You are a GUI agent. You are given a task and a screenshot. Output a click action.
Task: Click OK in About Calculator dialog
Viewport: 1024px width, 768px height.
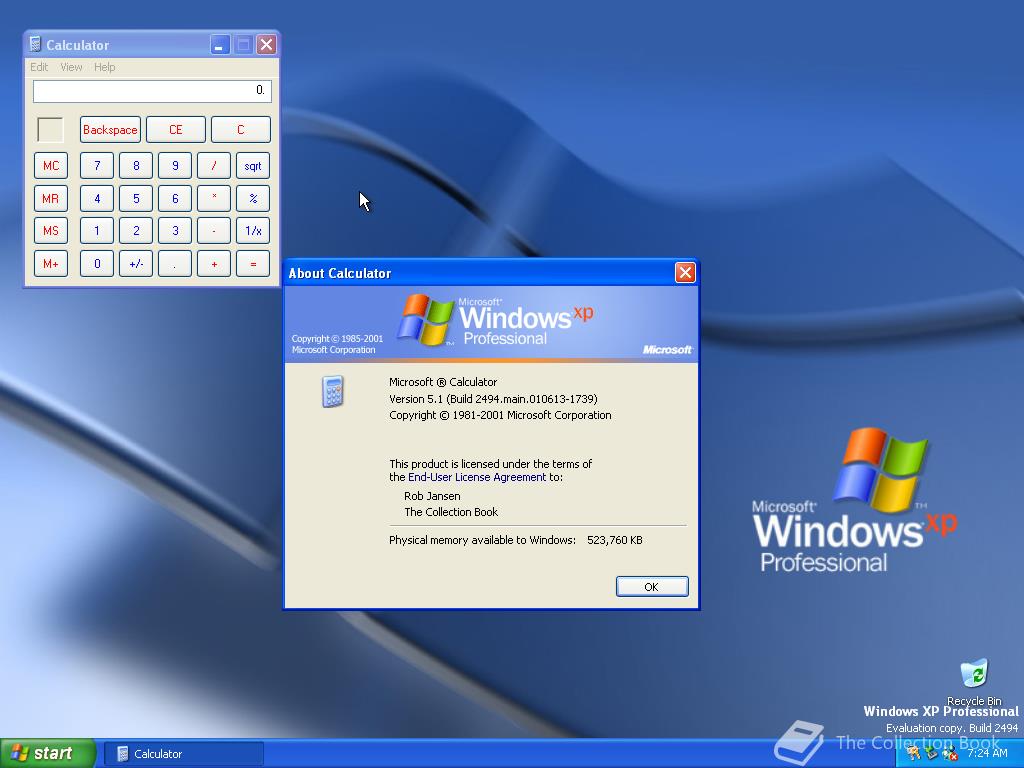(652, 586)
